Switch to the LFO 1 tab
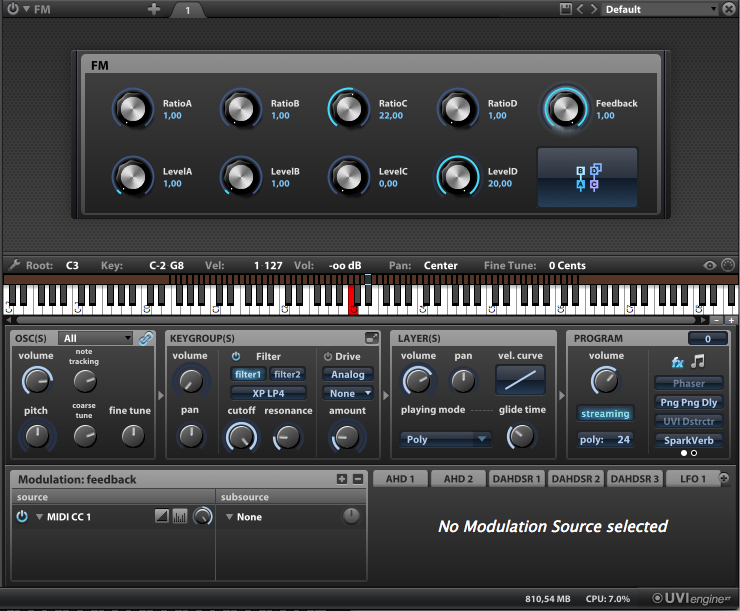This screenshot has width=740, height=611. point(693,479)
